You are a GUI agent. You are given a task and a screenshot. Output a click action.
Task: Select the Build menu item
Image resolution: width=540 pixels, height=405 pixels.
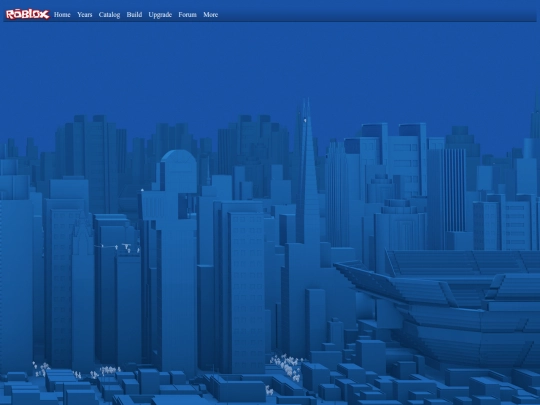coord(134,15)
